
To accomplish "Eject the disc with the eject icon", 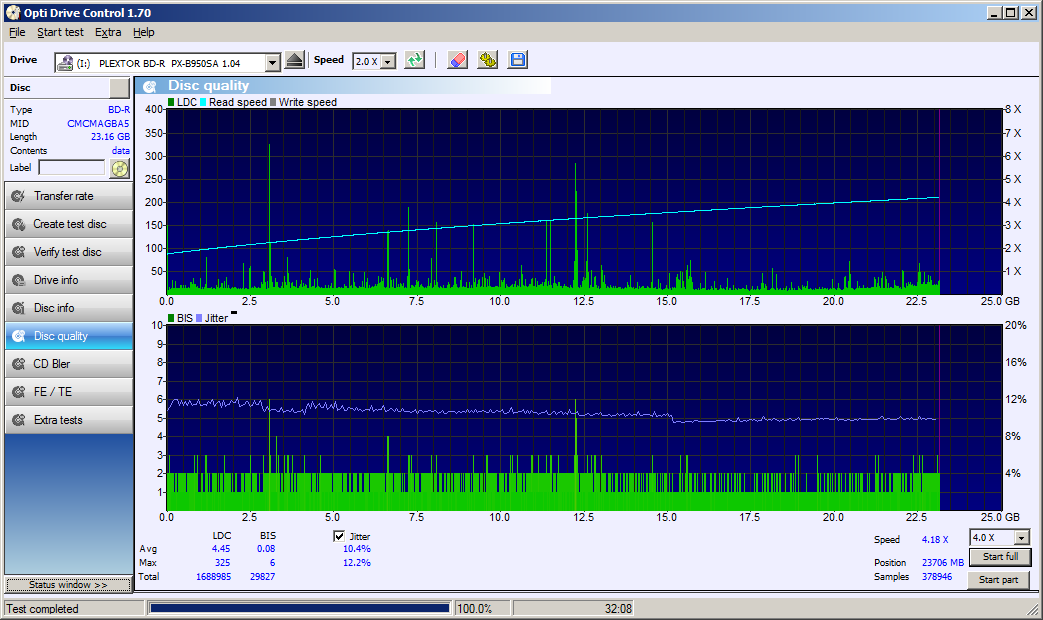I will [294, 61].
